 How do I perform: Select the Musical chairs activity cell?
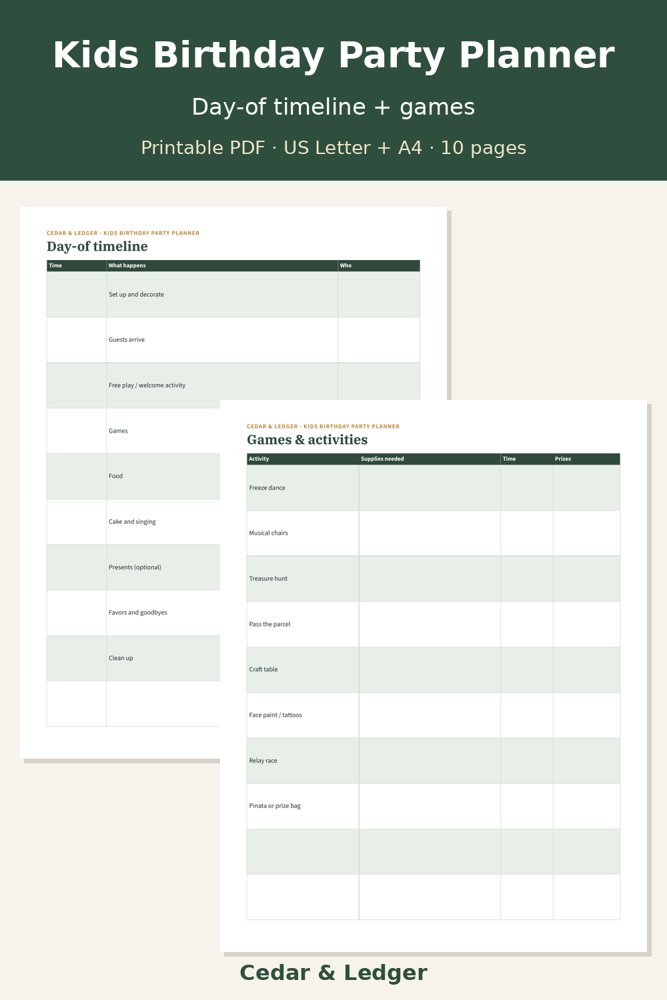[x=302, y=533]
